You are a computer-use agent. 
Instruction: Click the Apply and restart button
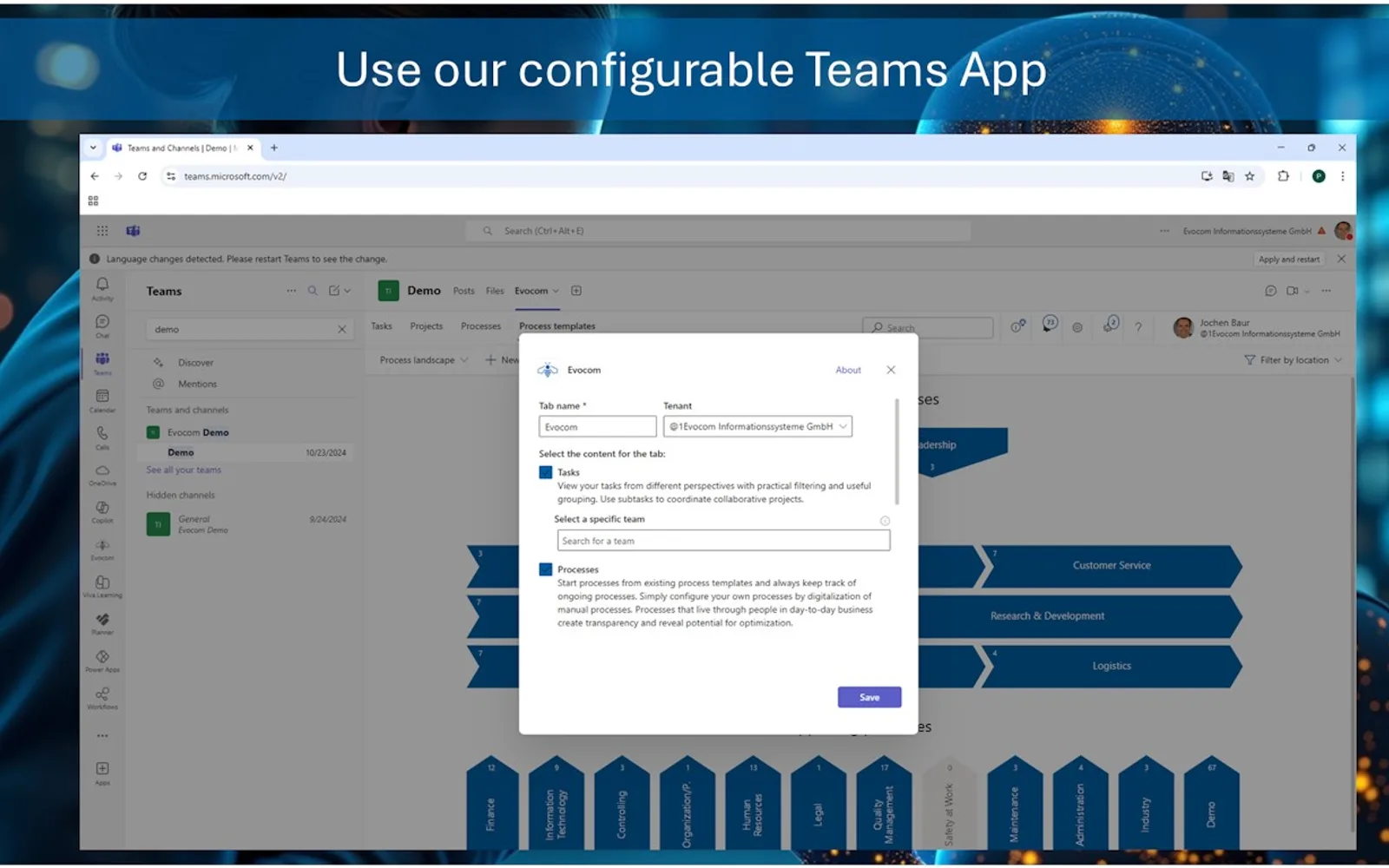click(x=1289, y=259)
